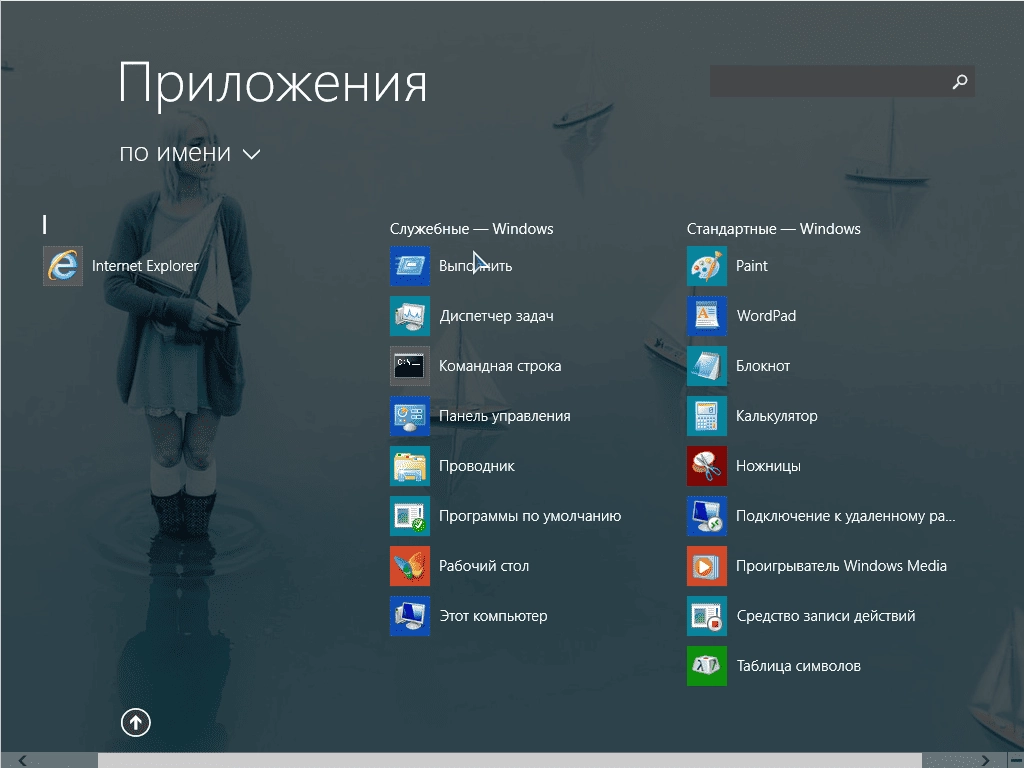Click the horizontal scrollbar thumb
Image resolution: width=1024 pixels, height=768 pixels.
509,760
